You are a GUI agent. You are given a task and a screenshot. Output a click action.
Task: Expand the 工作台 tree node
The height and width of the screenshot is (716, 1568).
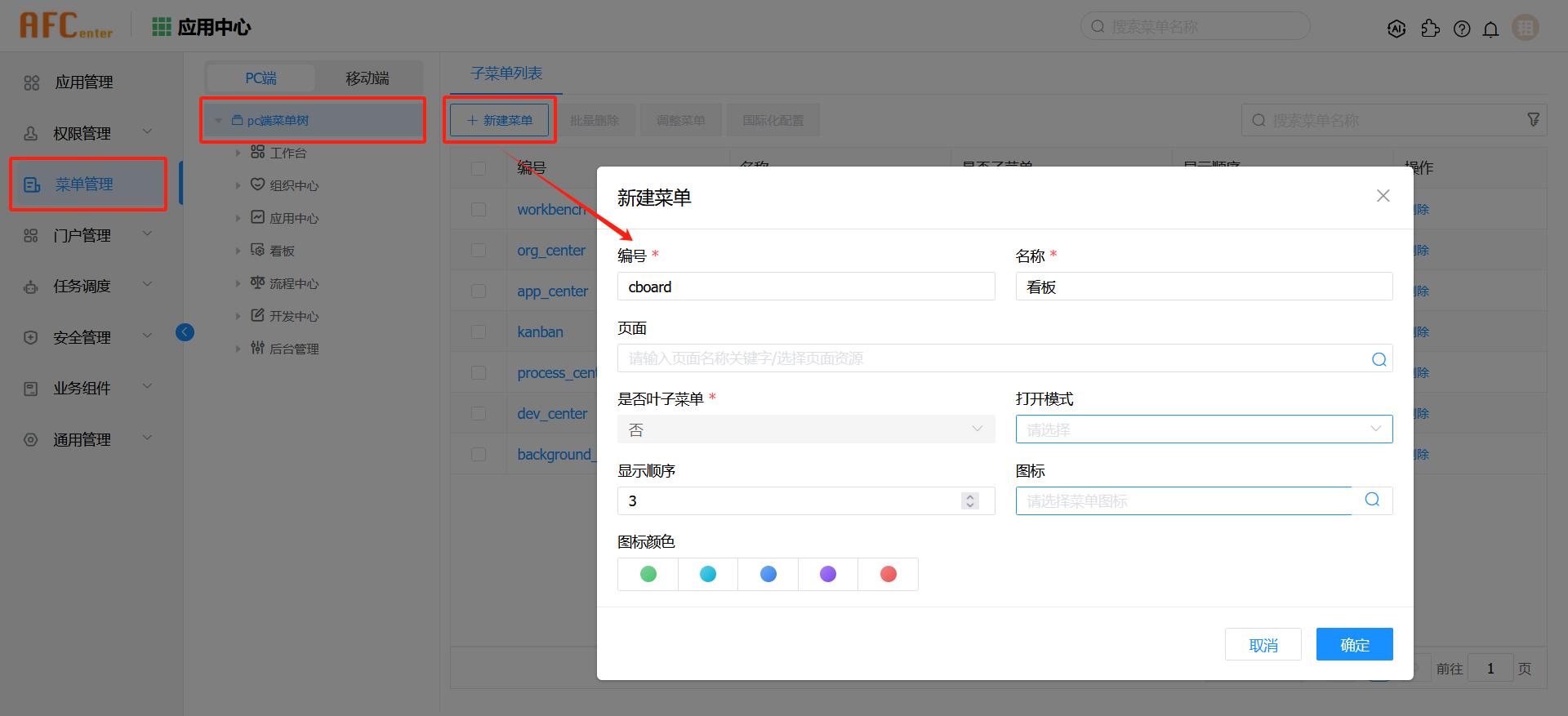coord(238,153)
